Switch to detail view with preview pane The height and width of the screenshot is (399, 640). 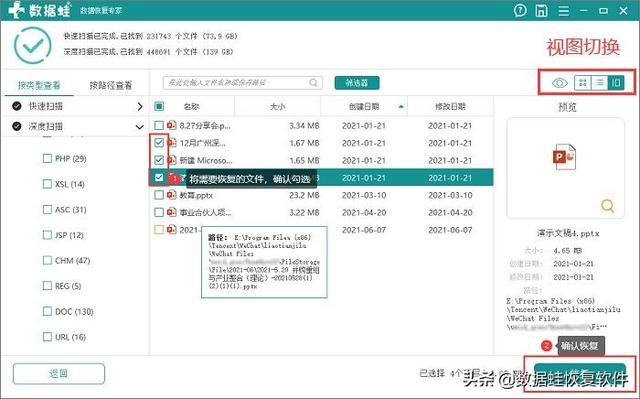point(616,83)
